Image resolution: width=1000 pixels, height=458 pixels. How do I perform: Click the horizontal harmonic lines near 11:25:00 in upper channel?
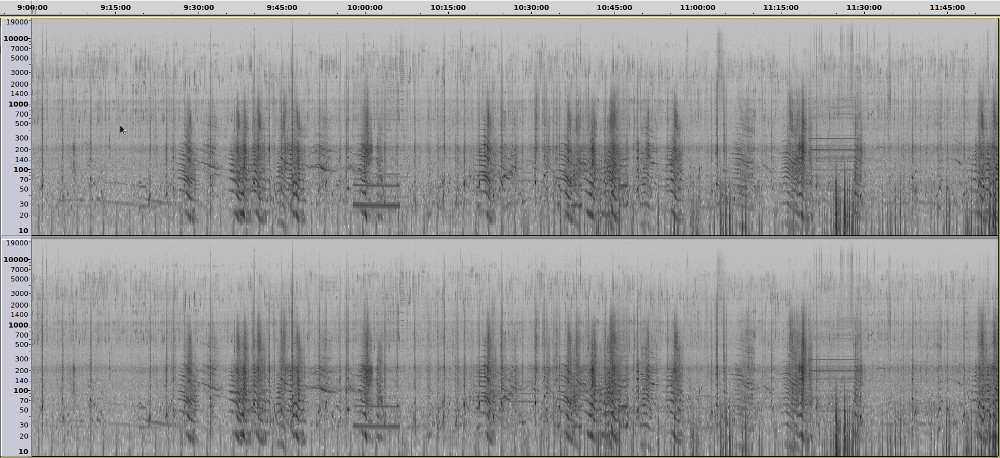click(x=833, y=150)
